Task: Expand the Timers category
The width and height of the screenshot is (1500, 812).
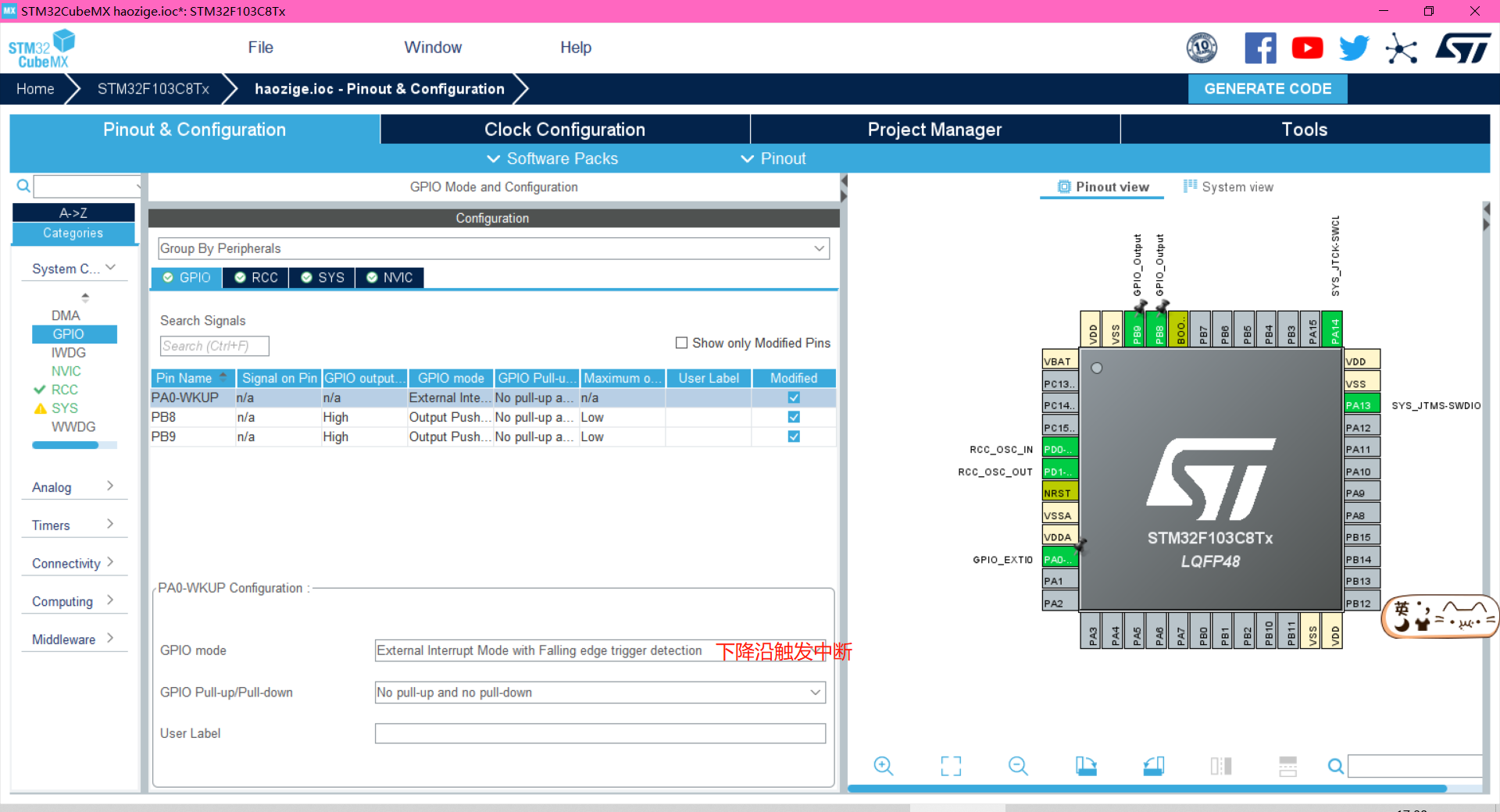Action: (x=73, y=525)
